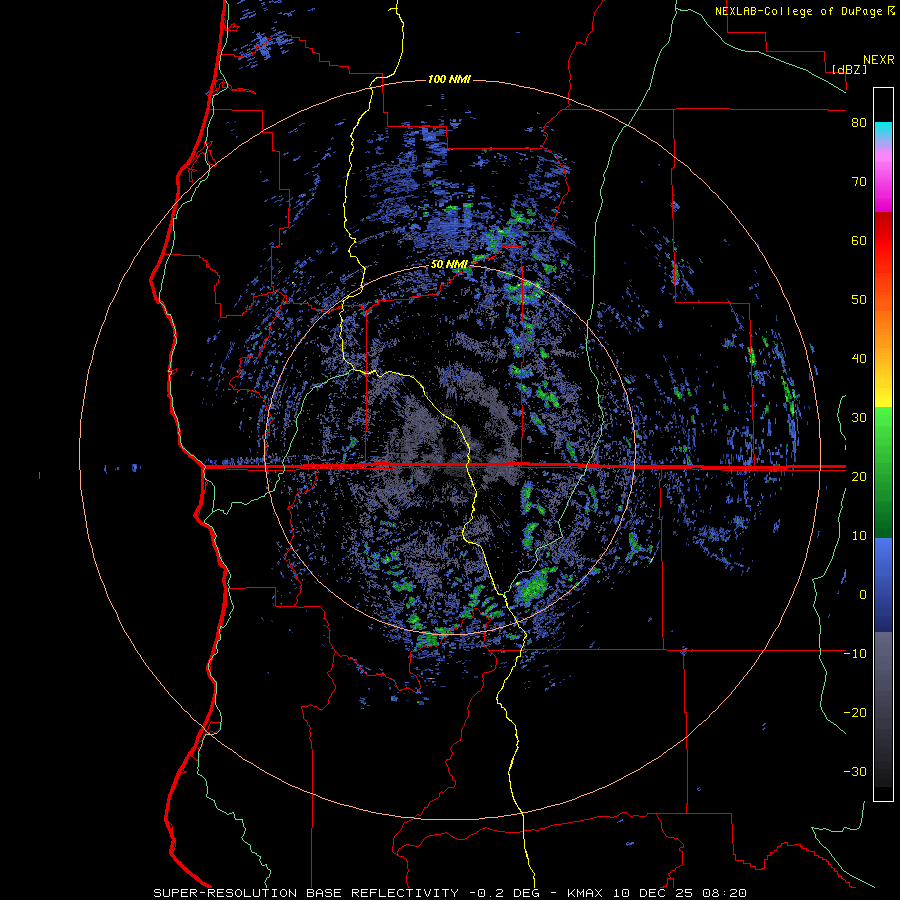Click the [dBZ] units label
The width and height of the screenshot is (900, 900).
(x=849, y=69)
